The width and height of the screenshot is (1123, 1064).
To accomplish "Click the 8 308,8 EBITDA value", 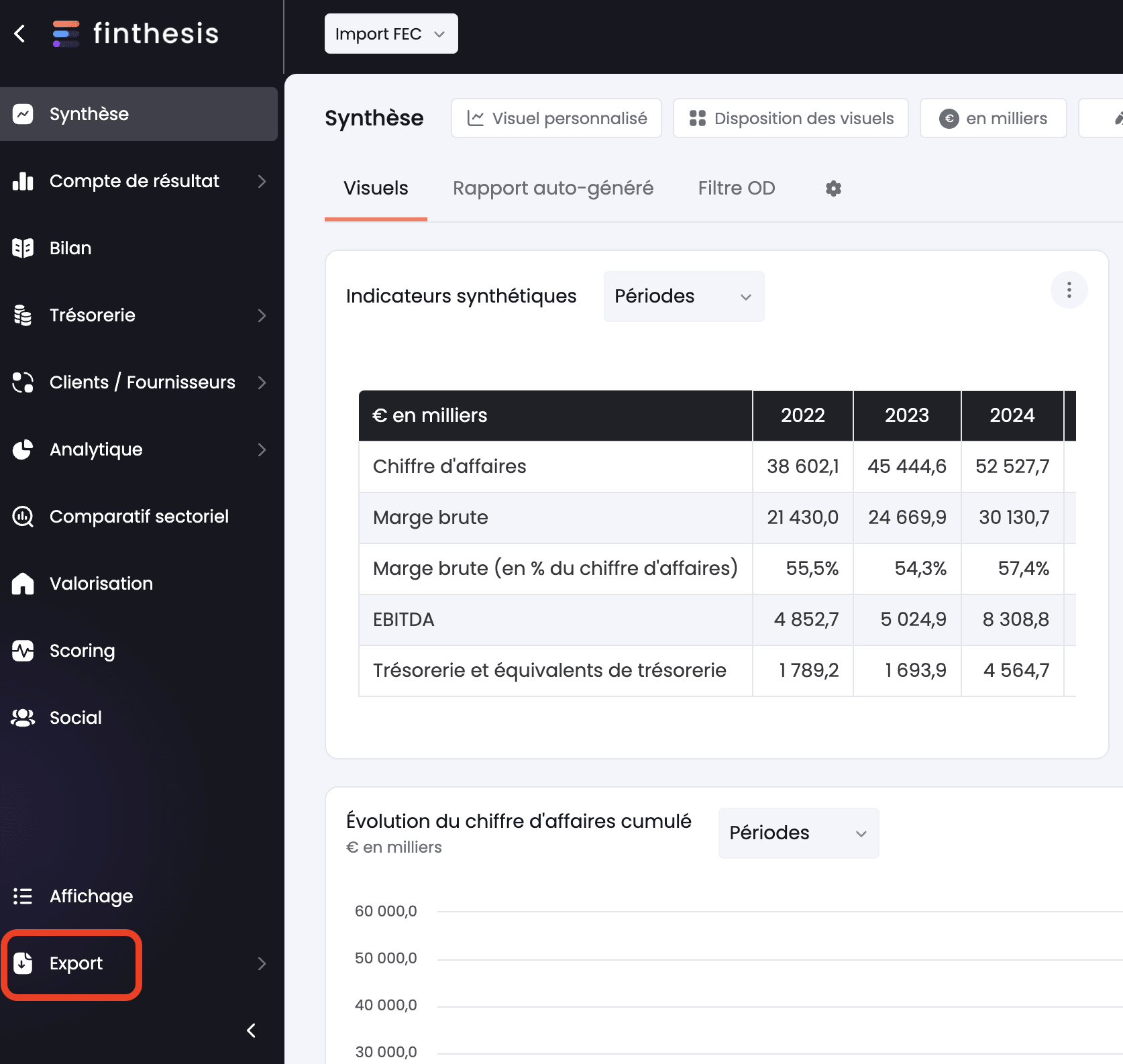I will 1016,620.
